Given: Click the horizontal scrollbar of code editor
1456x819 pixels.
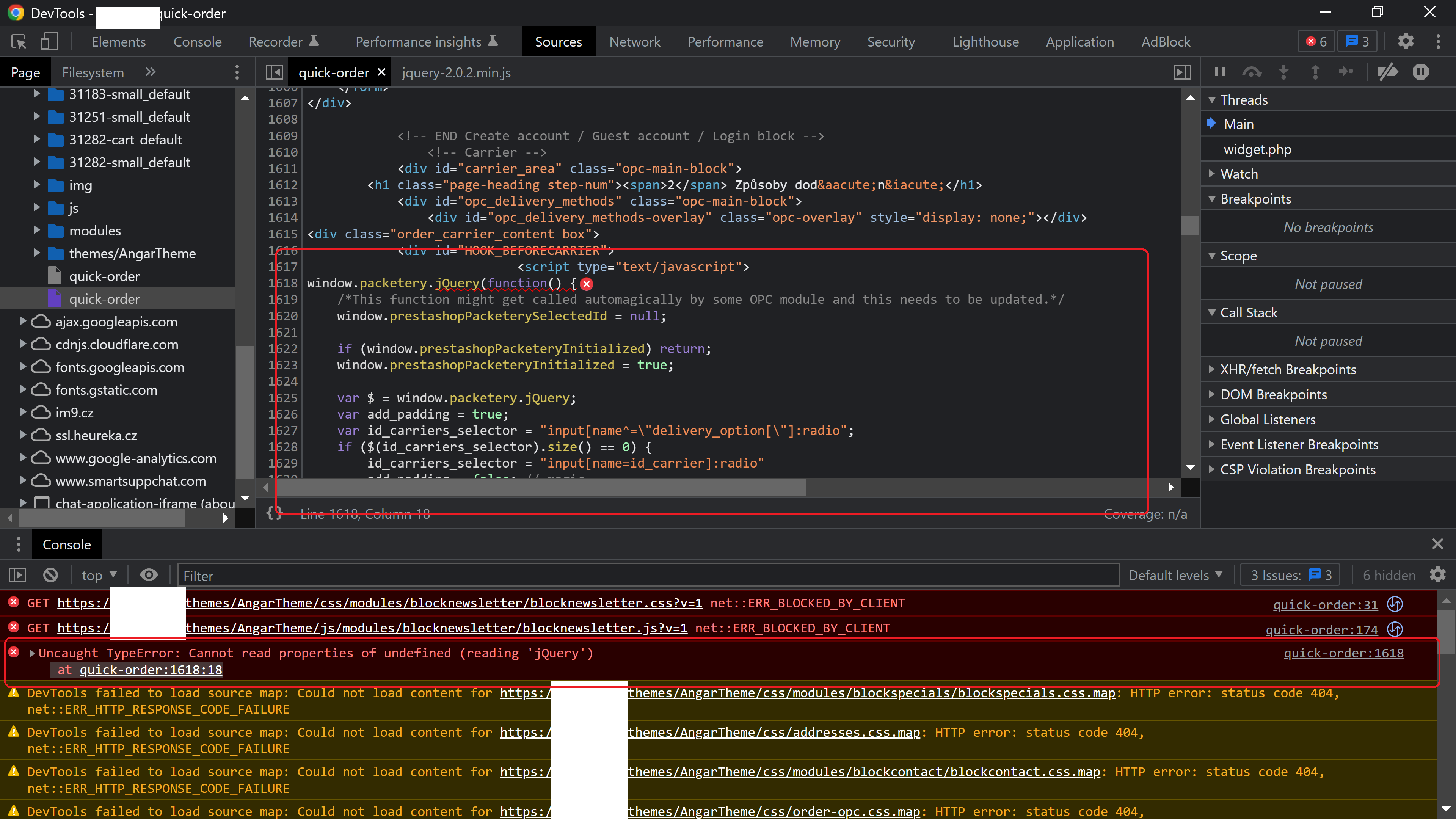Looking at the screenshot, I should click(537, 487).
